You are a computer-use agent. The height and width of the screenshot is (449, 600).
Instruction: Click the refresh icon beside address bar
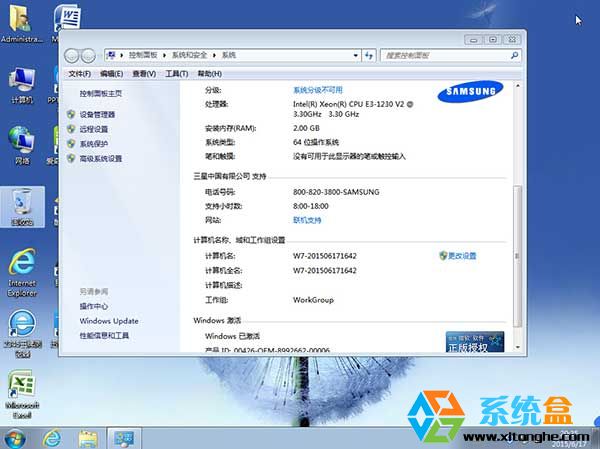pos(368,56)
